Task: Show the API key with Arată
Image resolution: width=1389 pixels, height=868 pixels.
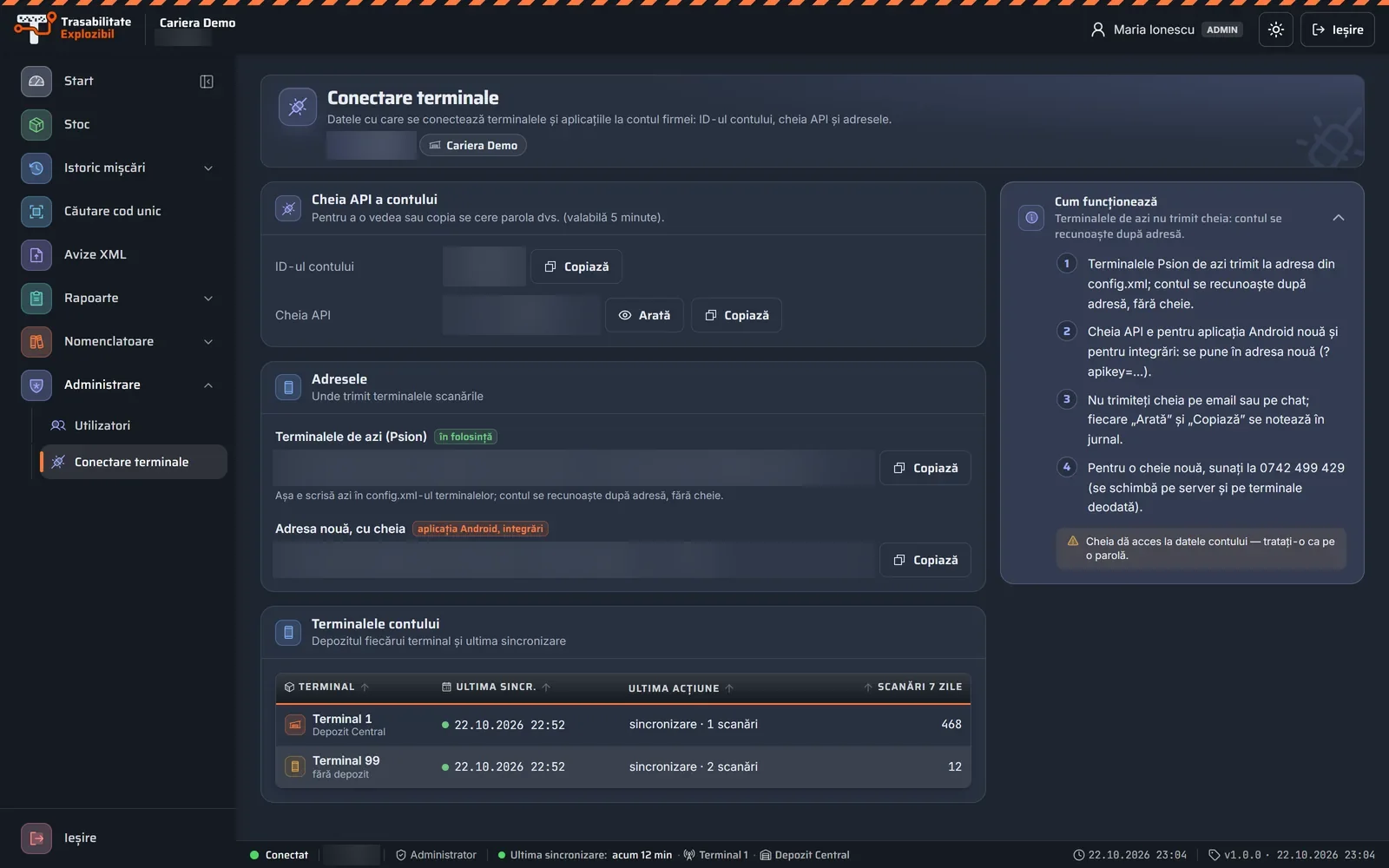Action: 644,315
